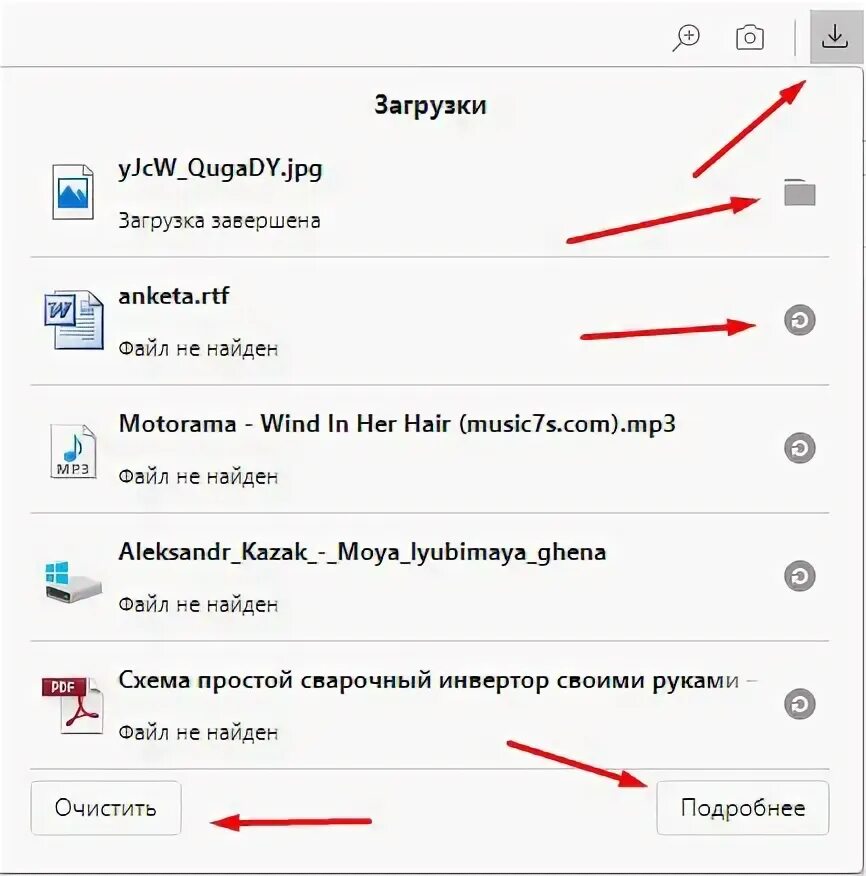Click the downloads arrow icon in toolbar
866x876 pixels.
(835, 37)
